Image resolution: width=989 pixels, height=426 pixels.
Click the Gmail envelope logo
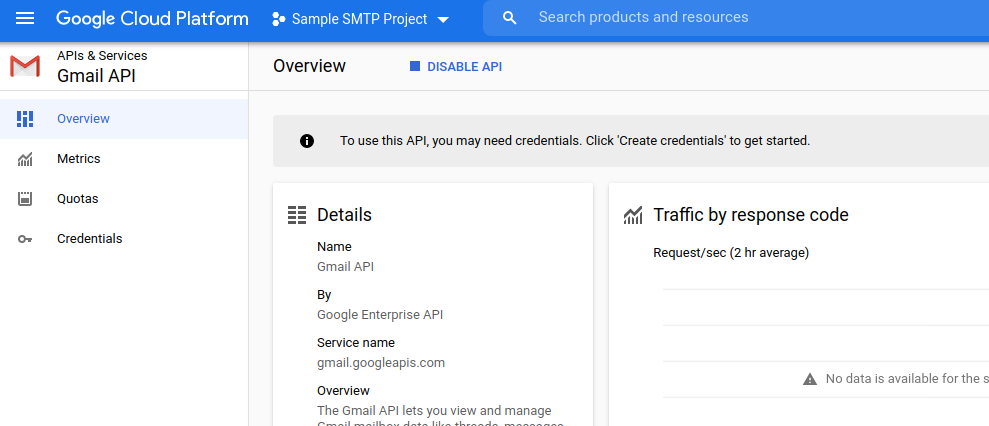pyautogui.click(x=25, y=66)
